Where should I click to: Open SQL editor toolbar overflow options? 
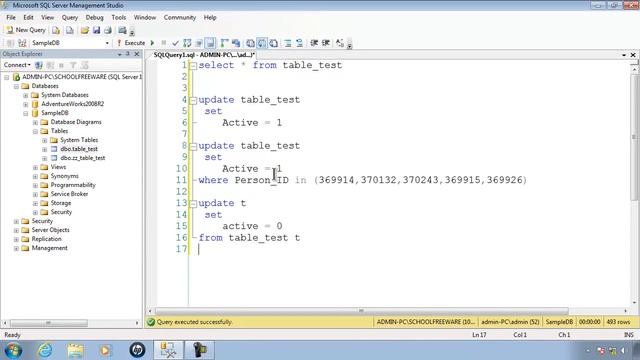[x=349, y=44]
